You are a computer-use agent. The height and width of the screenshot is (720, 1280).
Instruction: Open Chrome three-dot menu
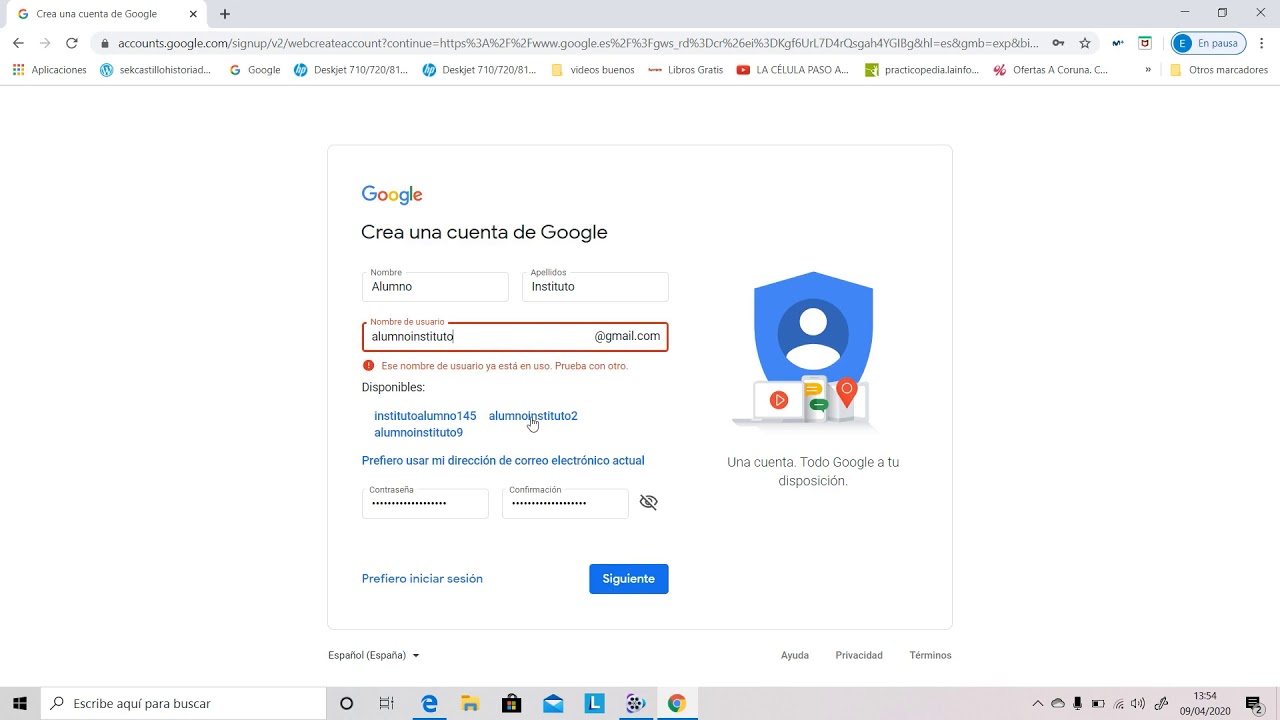(x=1262, y=43)
